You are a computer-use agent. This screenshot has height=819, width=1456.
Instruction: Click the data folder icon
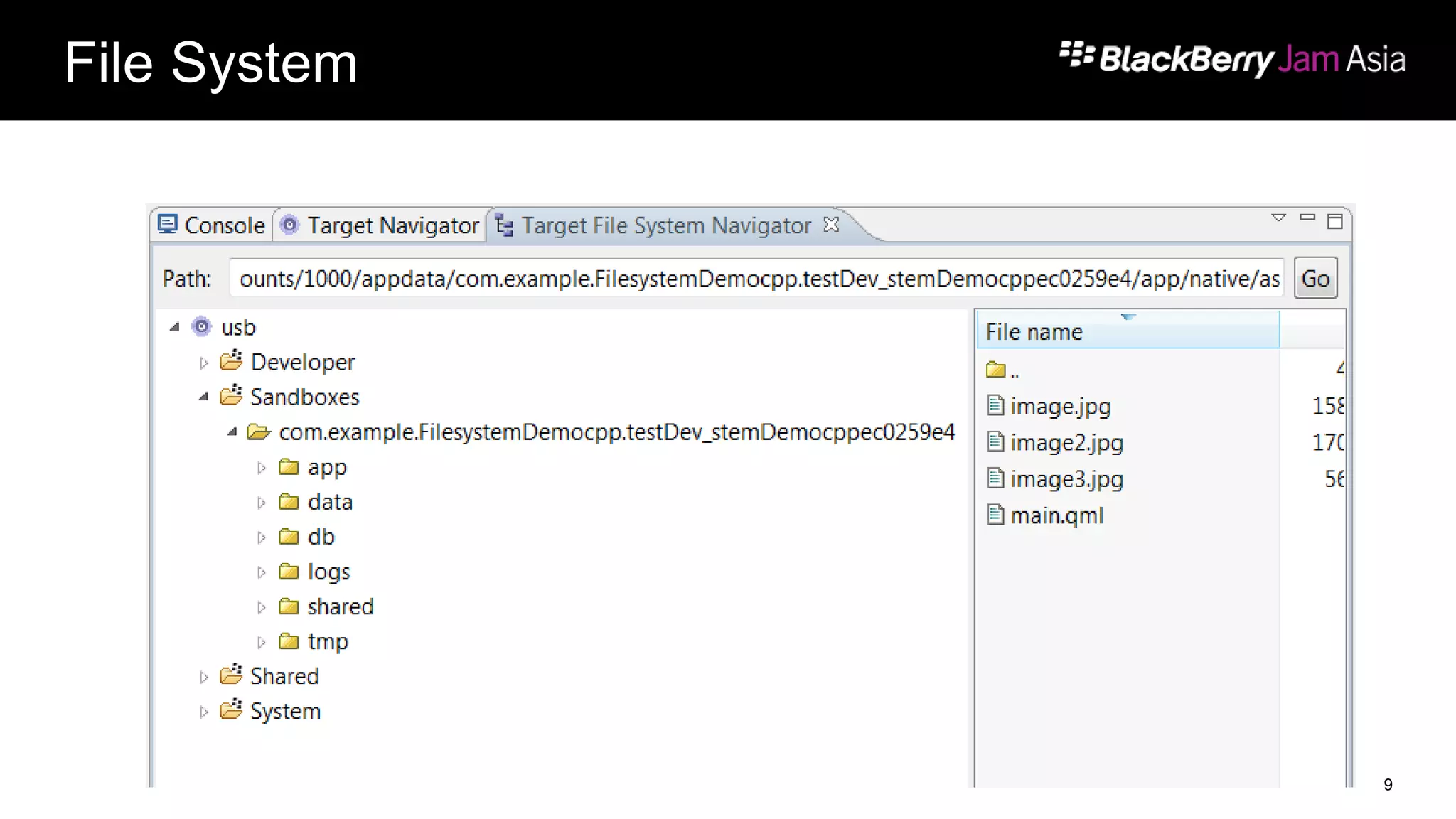(289, 501)
